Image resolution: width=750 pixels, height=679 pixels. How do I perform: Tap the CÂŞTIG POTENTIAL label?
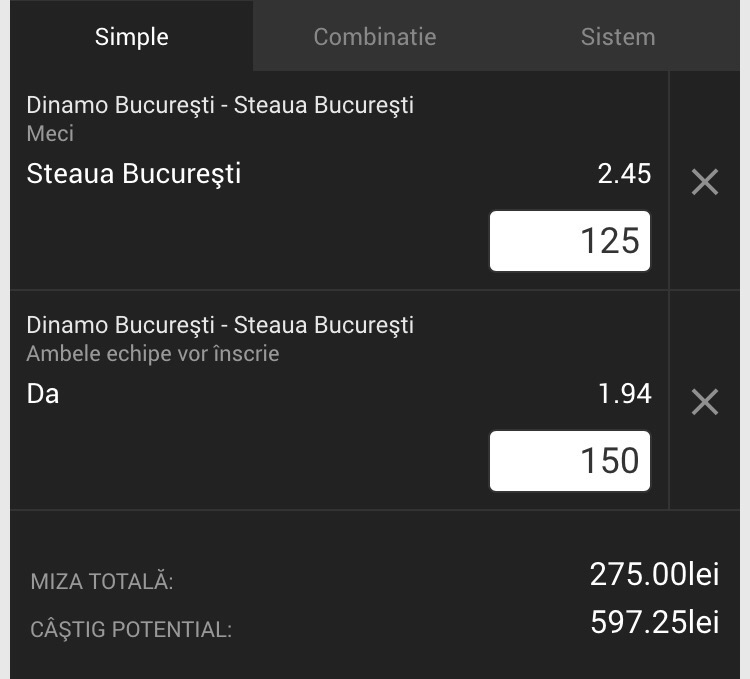(x=131, y=629)
